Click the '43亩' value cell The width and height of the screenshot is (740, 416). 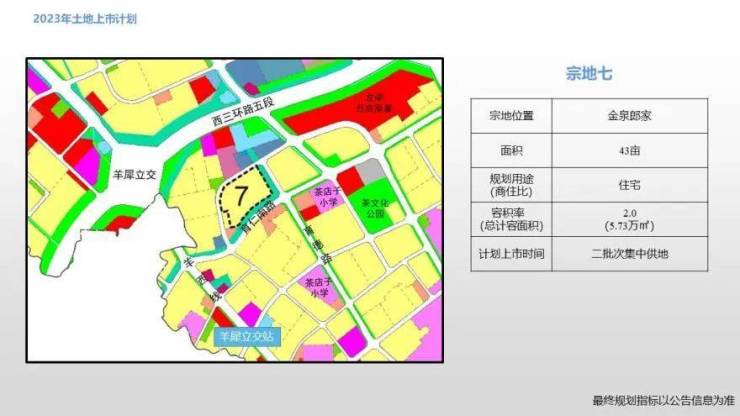pyautogui.click(x=630, y=151)
